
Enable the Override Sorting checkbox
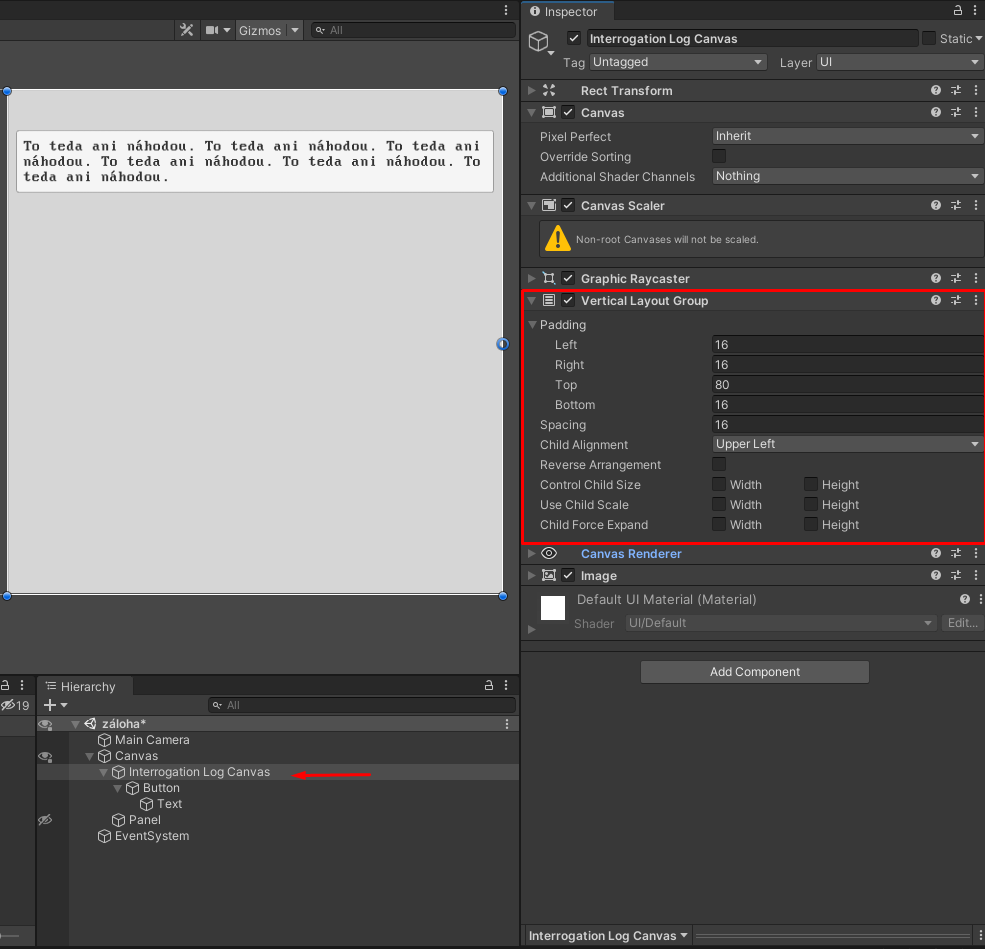tap(719, 157)
